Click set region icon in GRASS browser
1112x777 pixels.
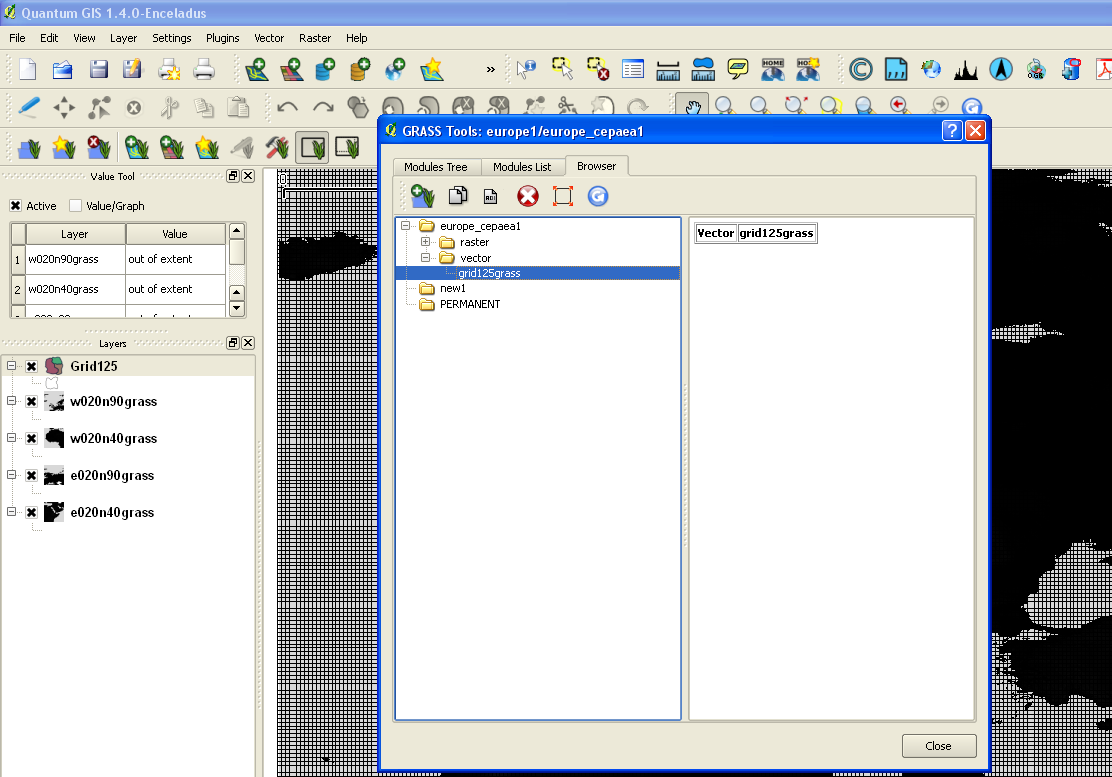[x=562, y=196]
